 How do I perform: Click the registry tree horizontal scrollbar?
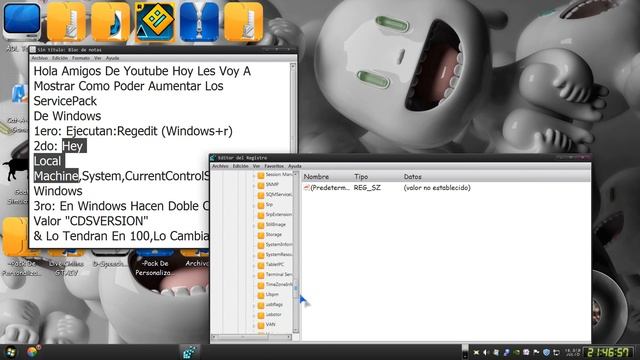pyautogui.click(x=252, y=337)
